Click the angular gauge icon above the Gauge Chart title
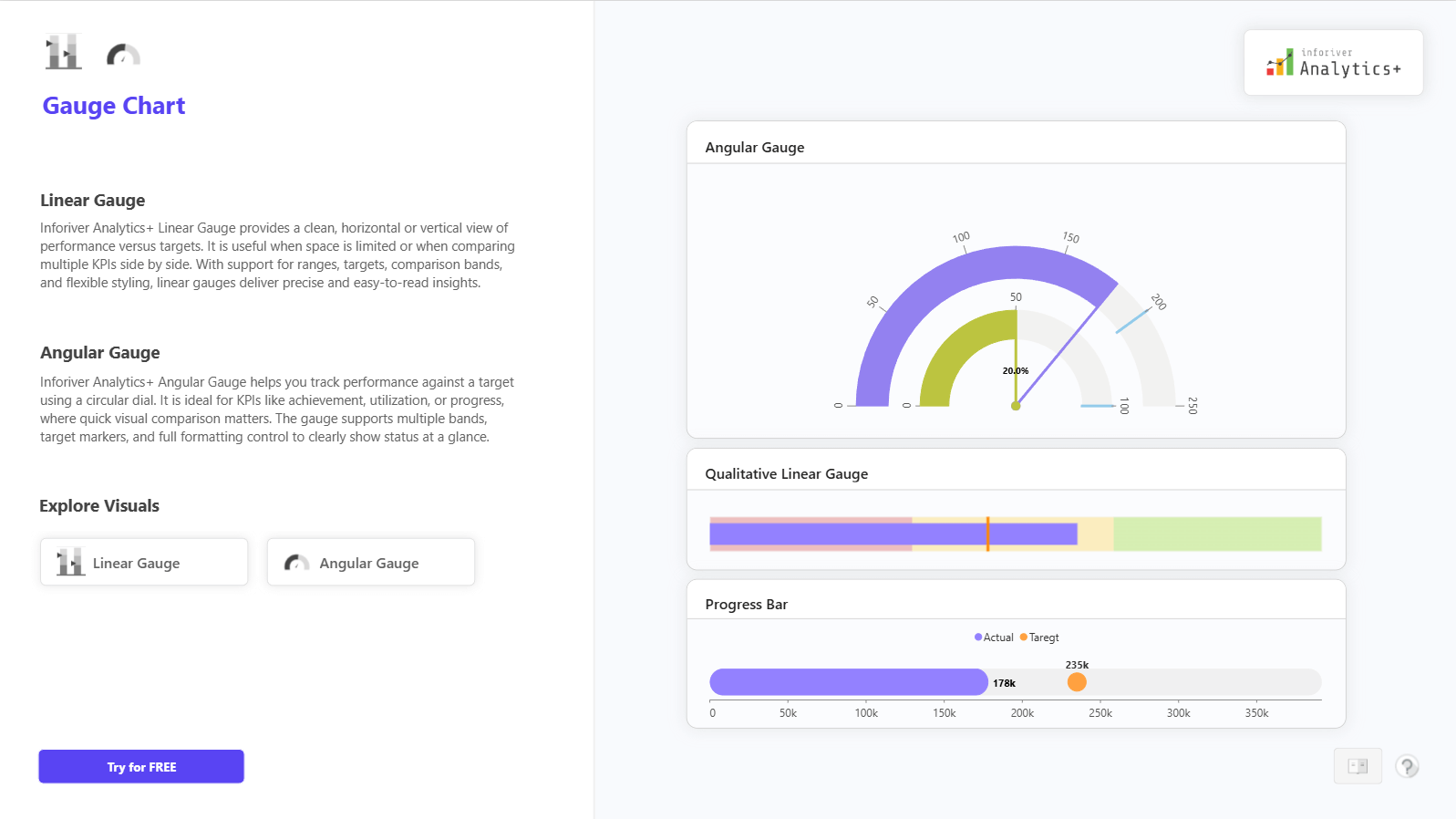The height and width of the screenshot is (819, 1456). click(123, 56)
